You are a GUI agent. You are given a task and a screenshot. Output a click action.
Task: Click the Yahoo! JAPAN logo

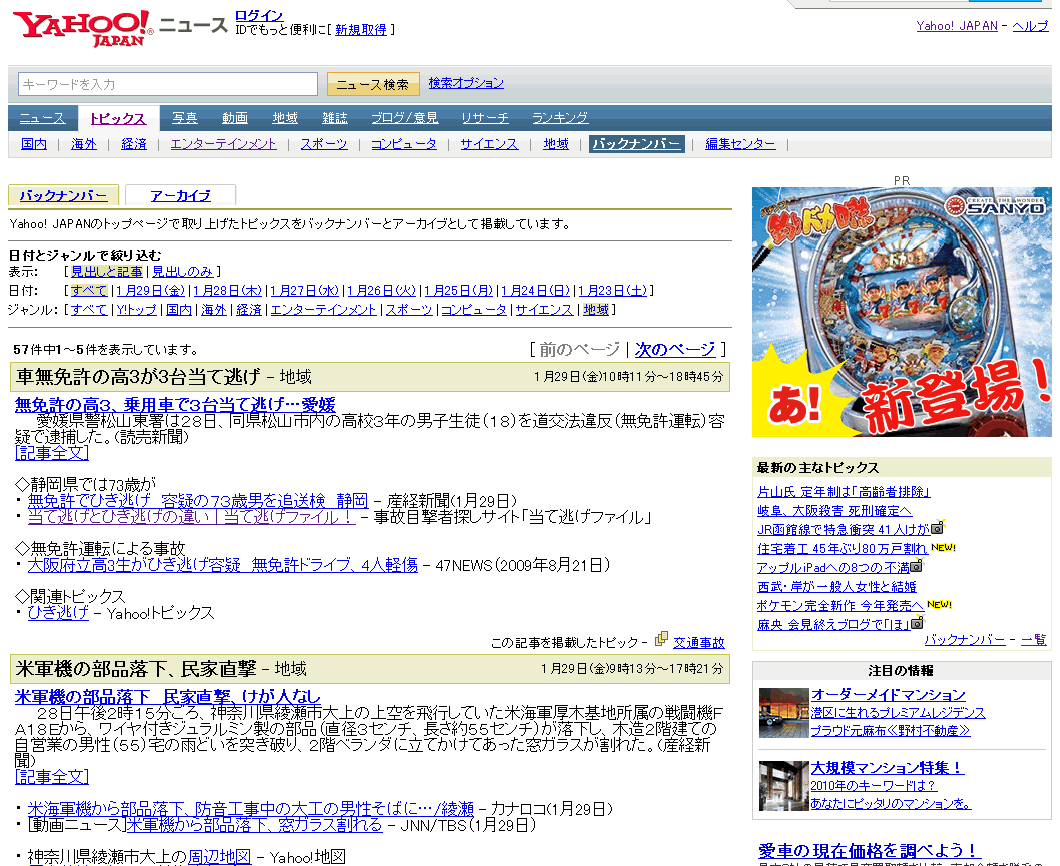[83, 28]
